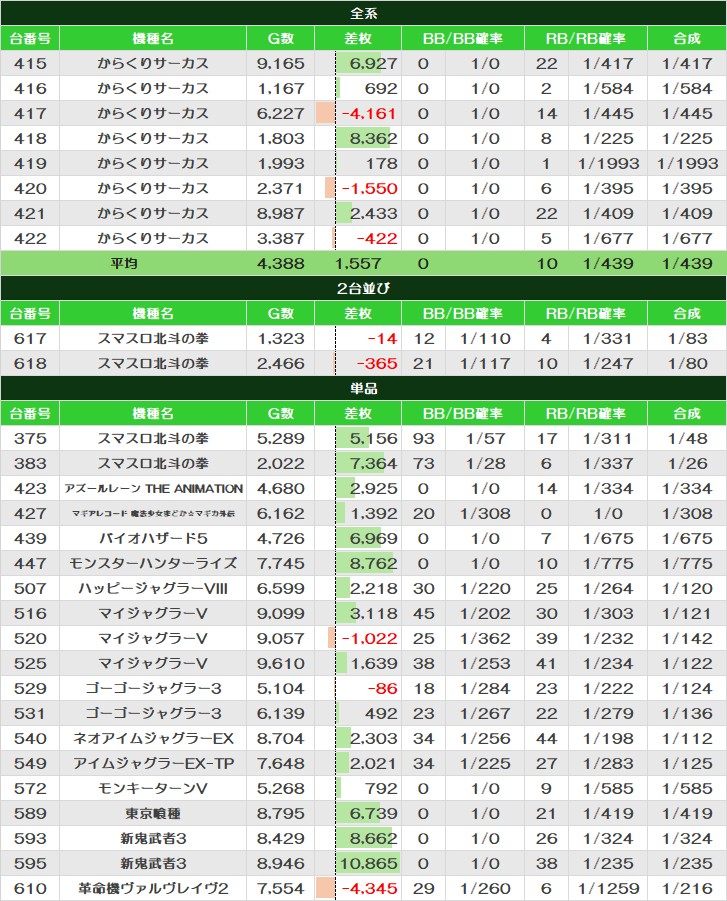
Task: Click the 5,156 difference value
Action: tap(373, 438)
